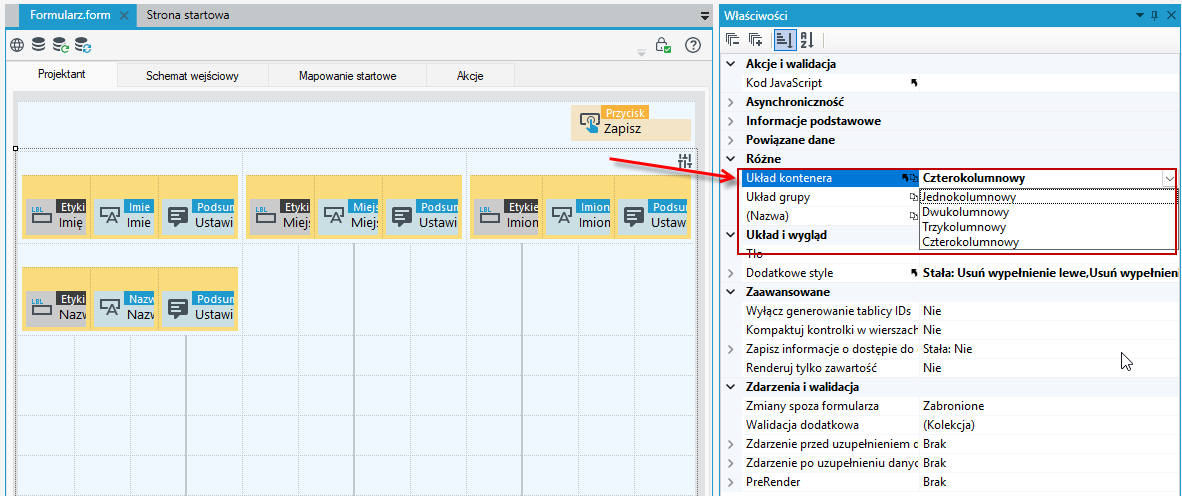Close the Formularz.form tab
The width and height of the screenshot is (1182, 496).
coord(124,15)
